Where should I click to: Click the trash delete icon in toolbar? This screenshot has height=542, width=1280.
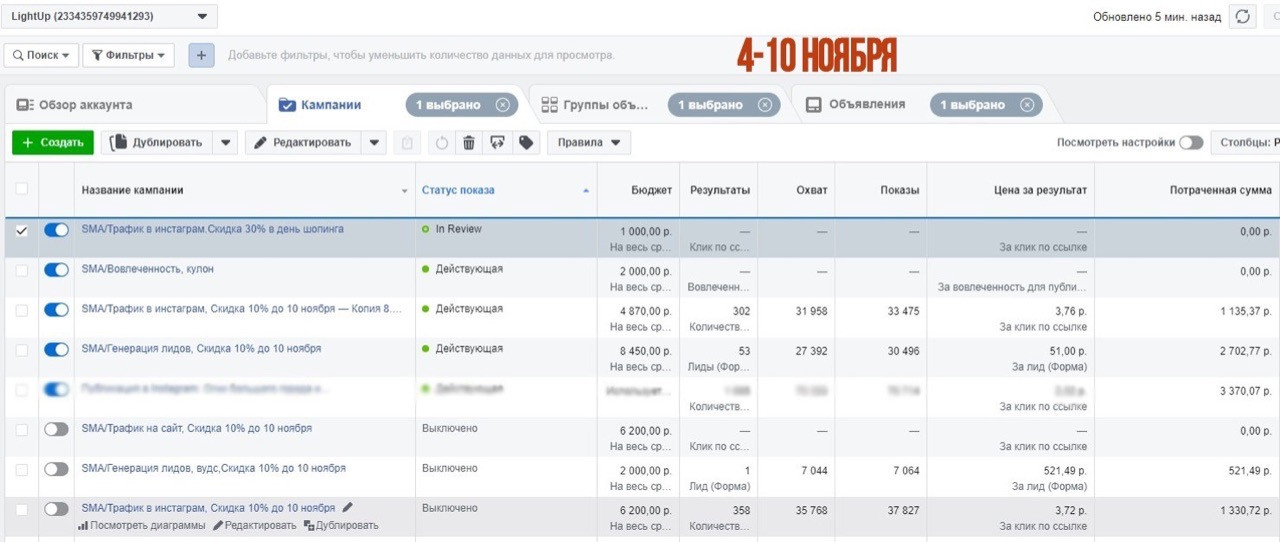point(468,143)
